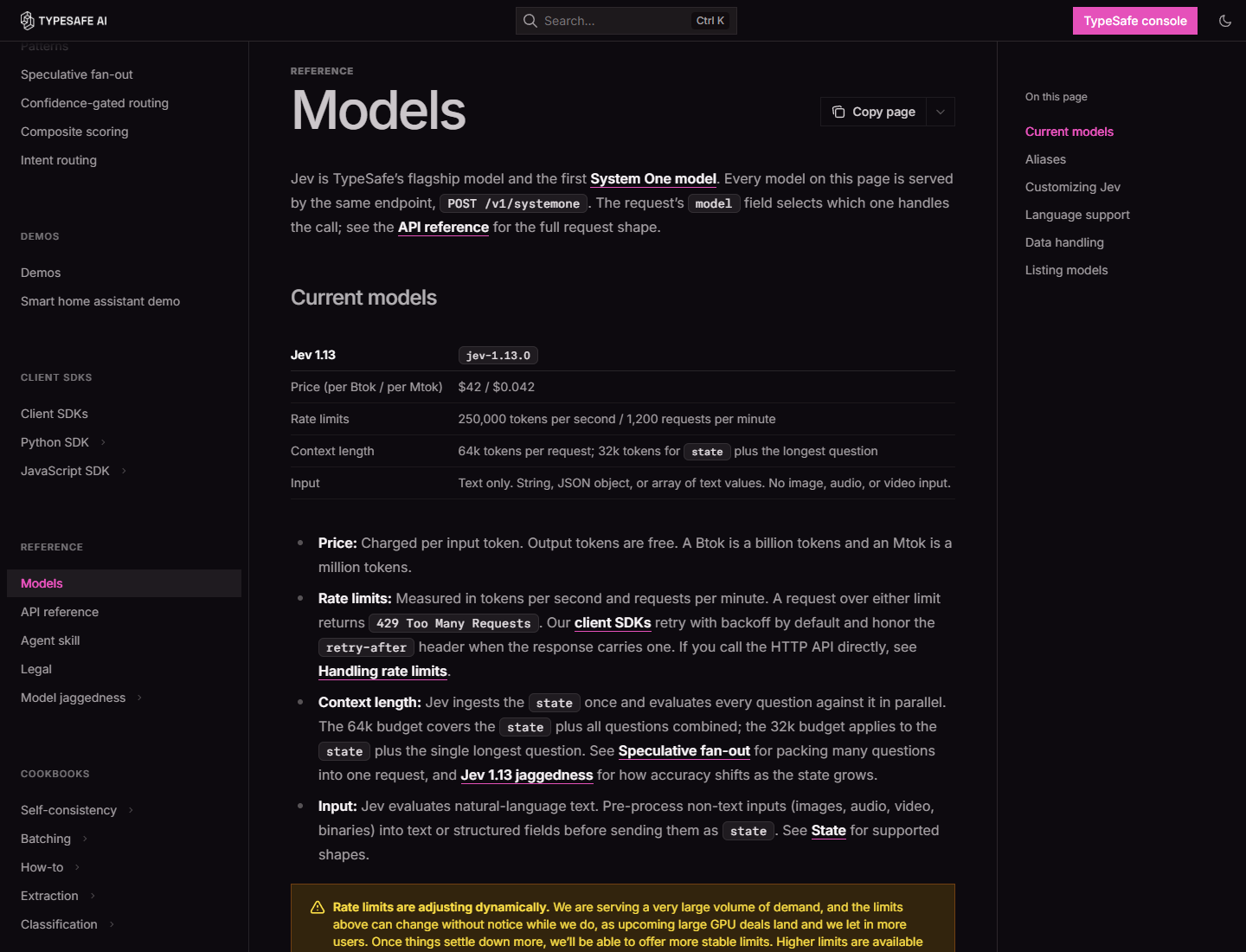Open Smart home assistant demo

(100, 301)
